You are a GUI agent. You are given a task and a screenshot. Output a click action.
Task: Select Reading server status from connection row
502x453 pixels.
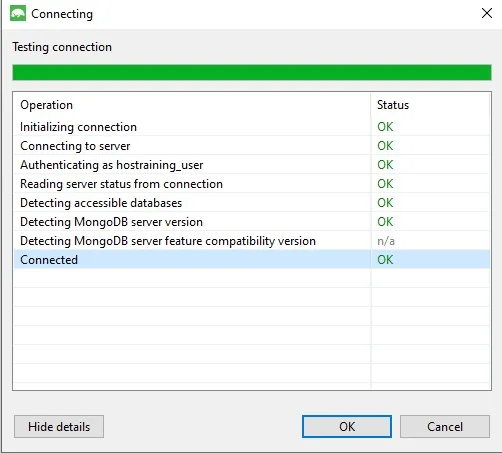tap(252, 184)
